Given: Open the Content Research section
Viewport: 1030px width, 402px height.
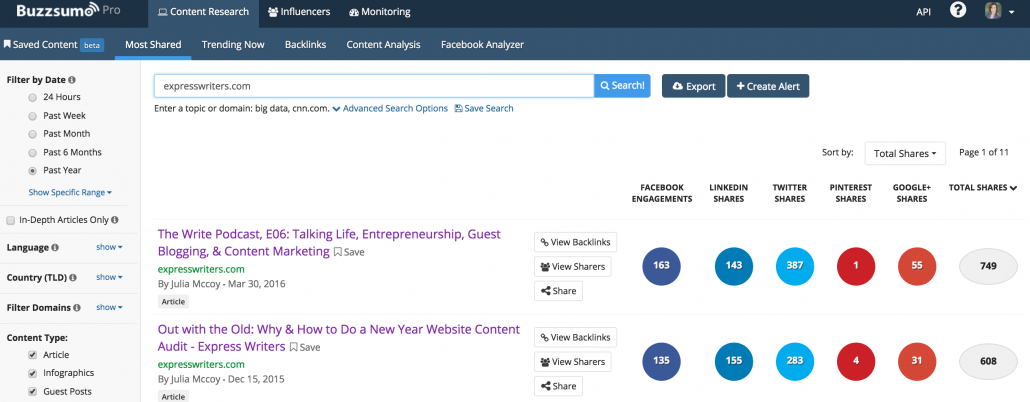Looking at the screenshot, I should tap(203, 12).
